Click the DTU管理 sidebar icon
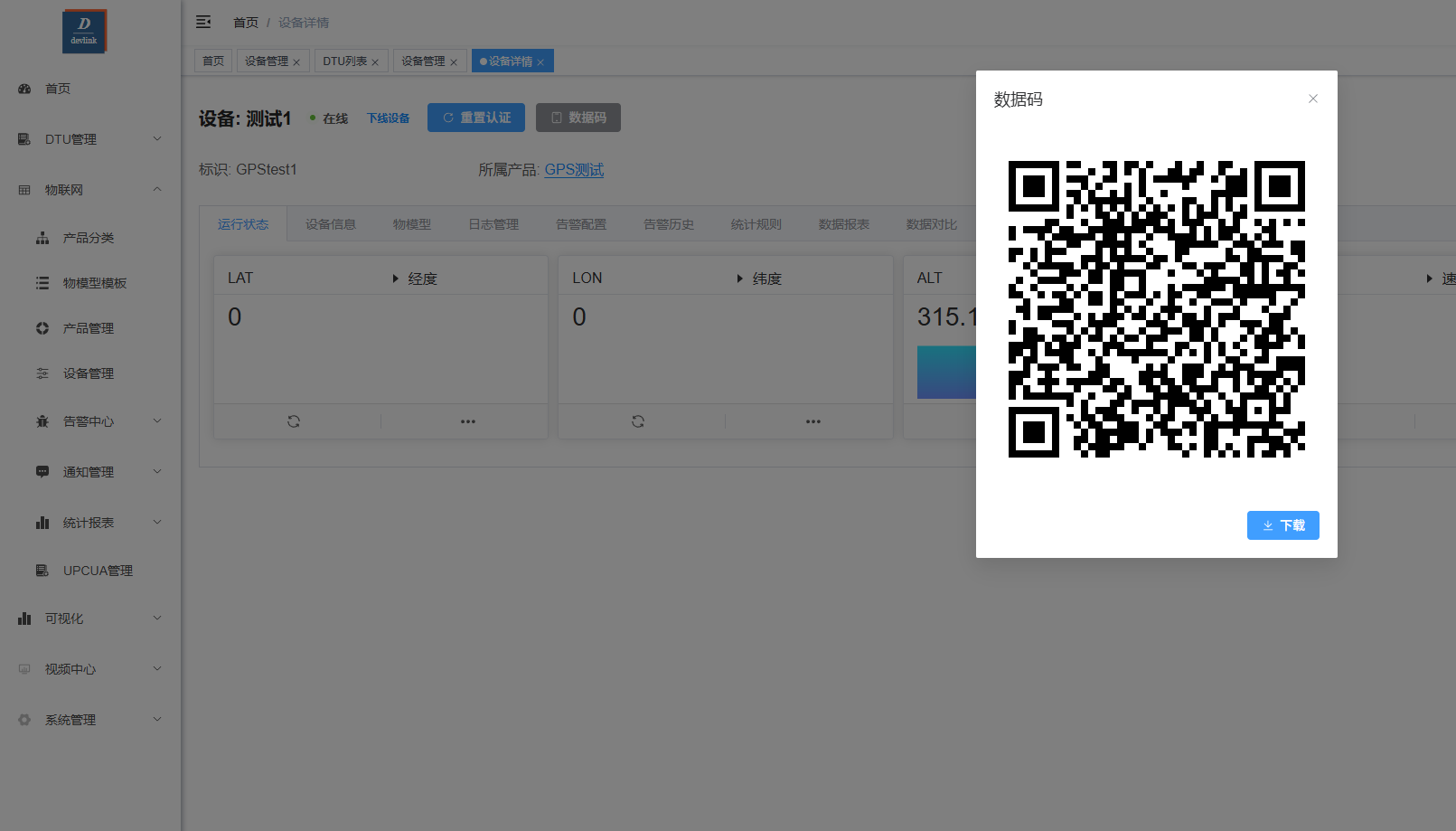 (24, 139)
